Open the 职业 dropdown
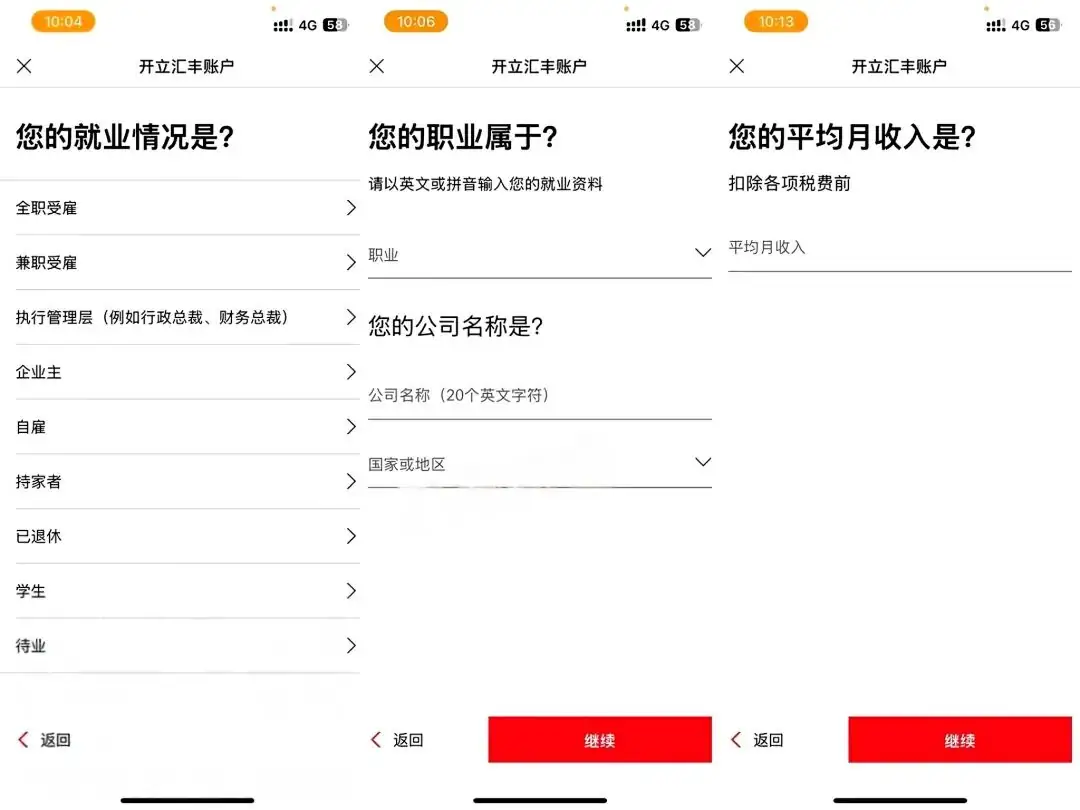 pos(539,255)
